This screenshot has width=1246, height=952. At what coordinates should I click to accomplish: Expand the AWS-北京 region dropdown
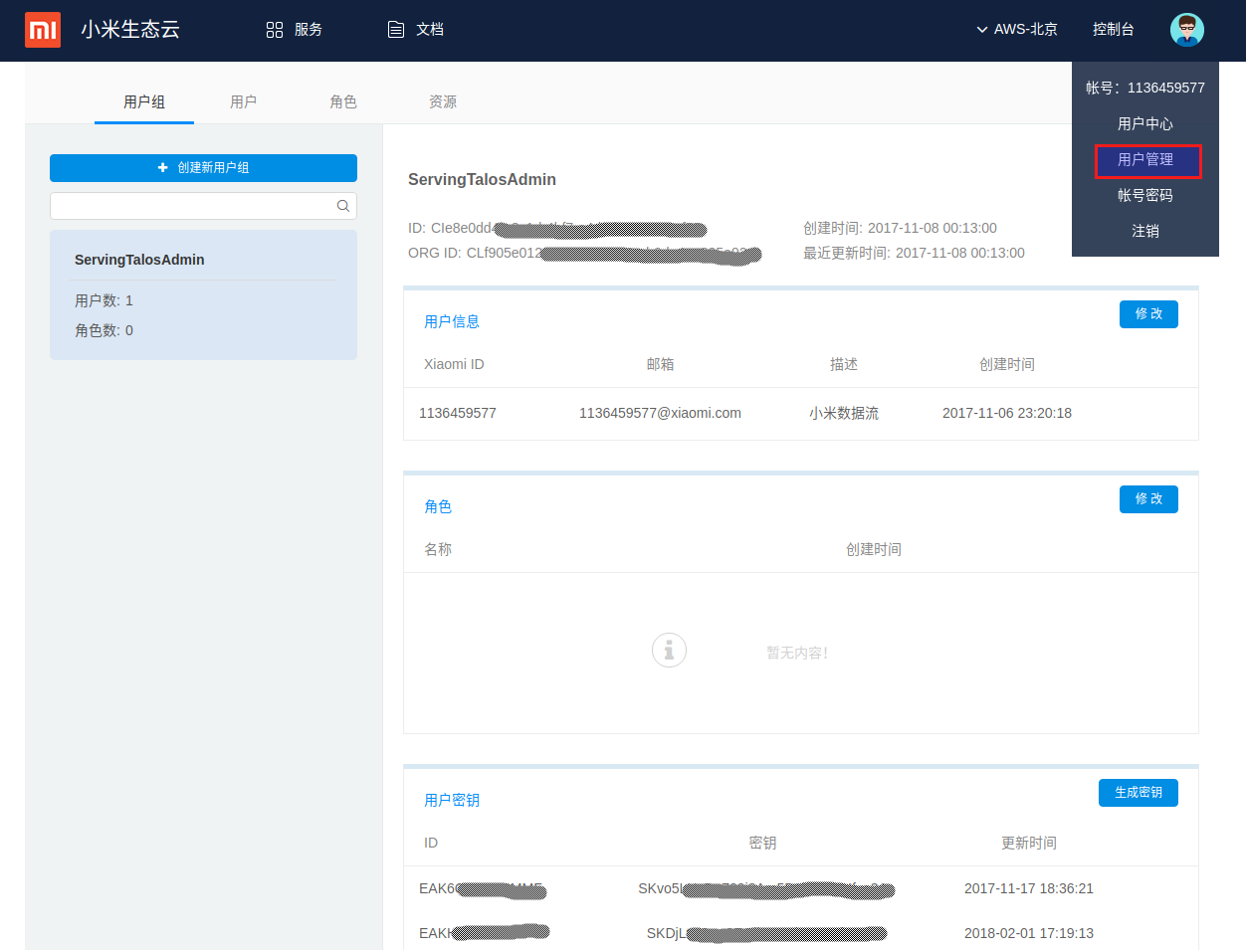(1016, 29)
